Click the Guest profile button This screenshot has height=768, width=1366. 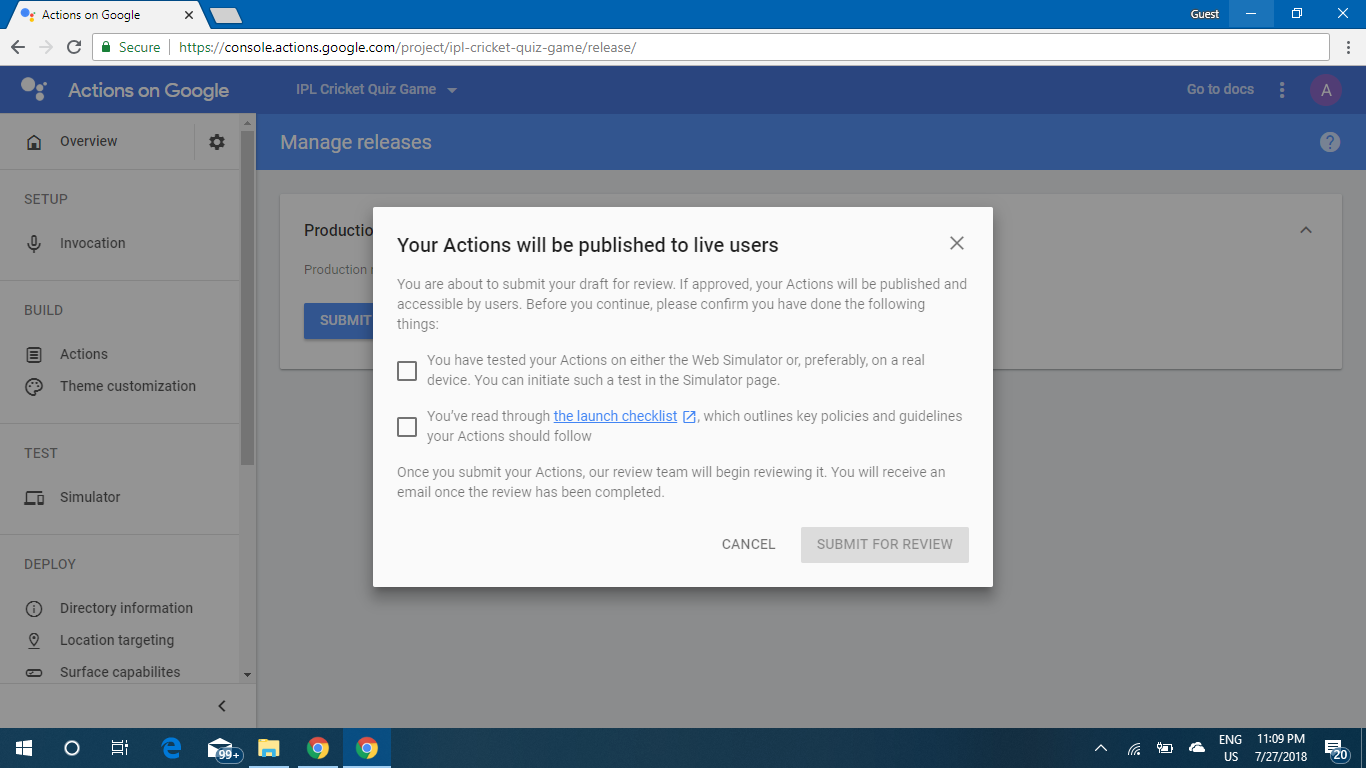1205,14
